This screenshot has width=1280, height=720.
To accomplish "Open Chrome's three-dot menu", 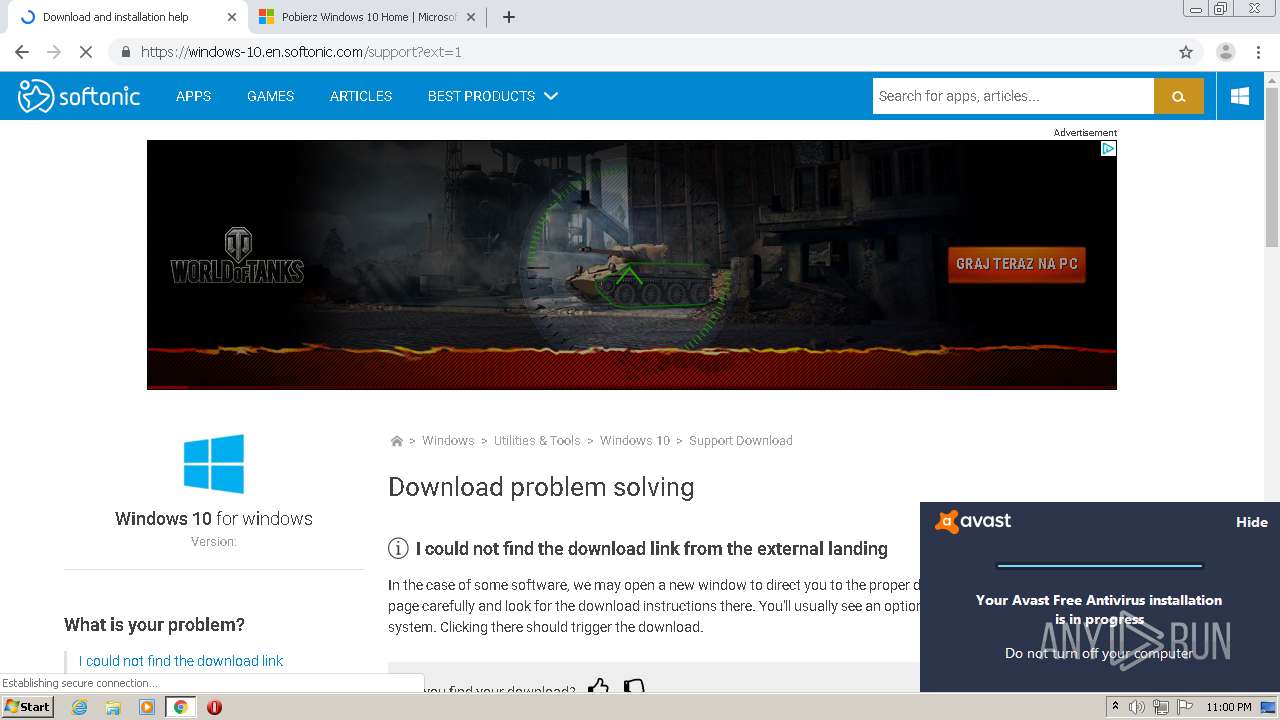I will [x=1258, y=52].
